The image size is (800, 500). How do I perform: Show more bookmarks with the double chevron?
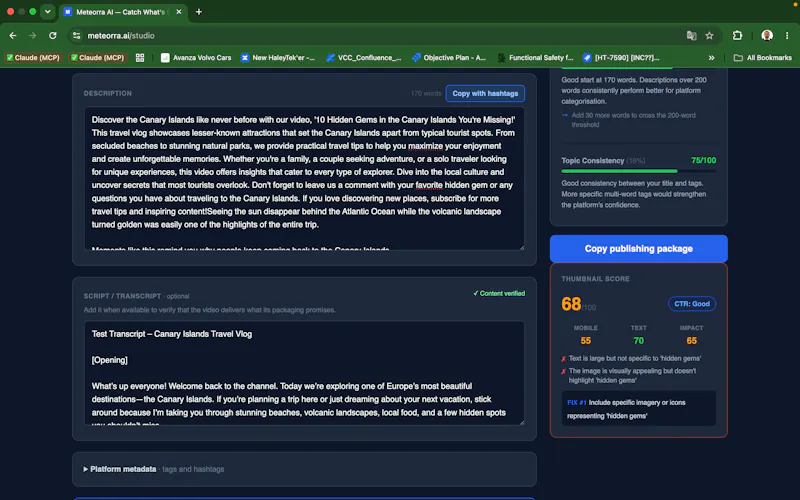(711, 58)
